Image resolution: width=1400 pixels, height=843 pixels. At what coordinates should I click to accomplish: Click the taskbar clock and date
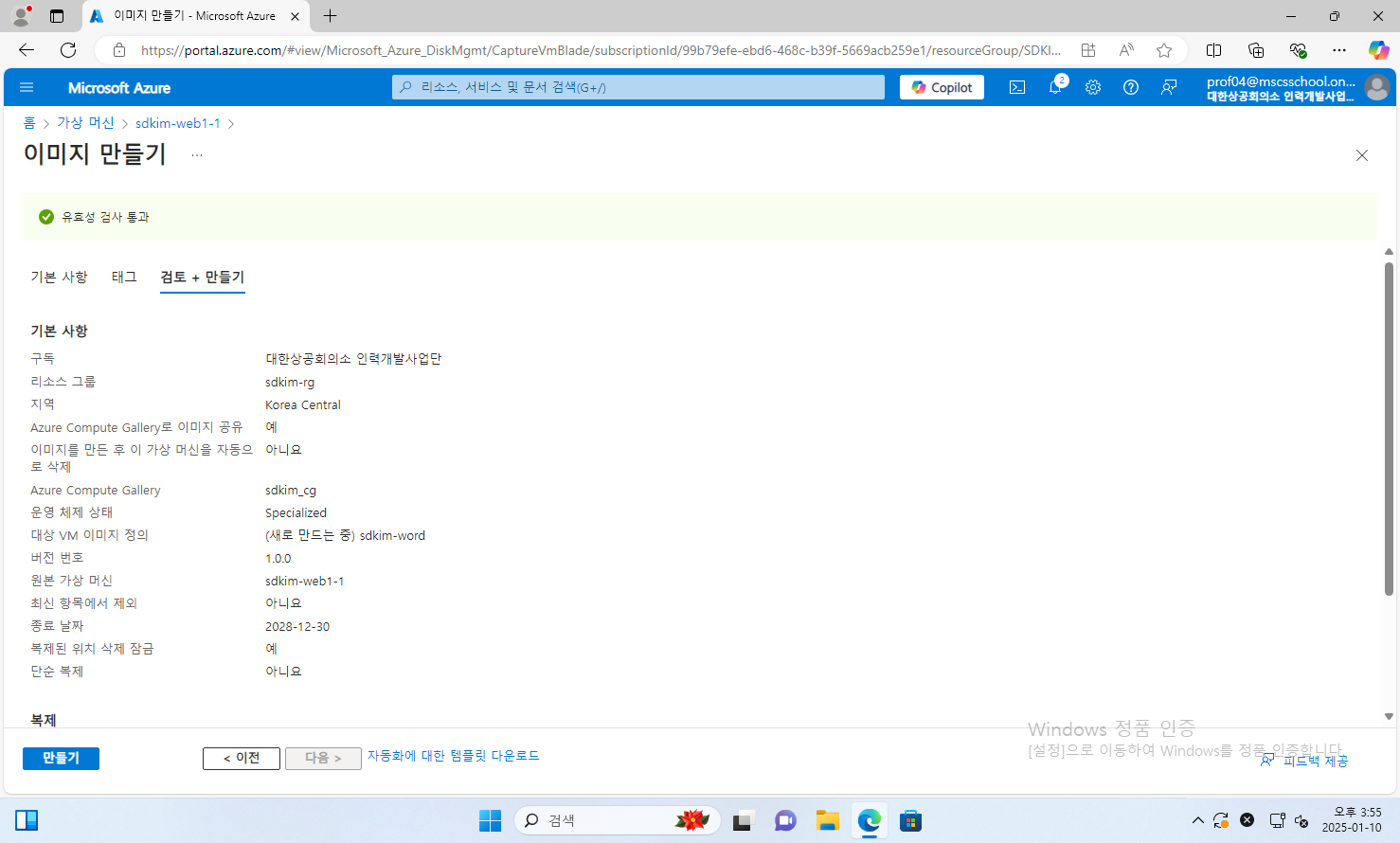click(1352, 820)
